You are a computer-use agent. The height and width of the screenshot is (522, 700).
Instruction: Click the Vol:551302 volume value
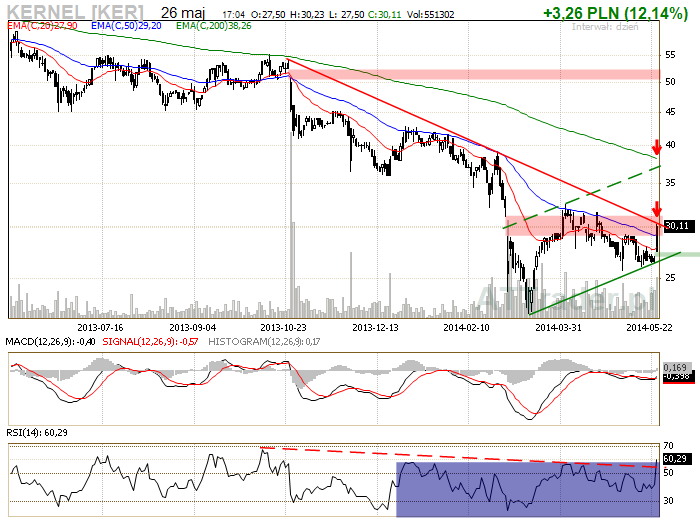coord(430,15)
